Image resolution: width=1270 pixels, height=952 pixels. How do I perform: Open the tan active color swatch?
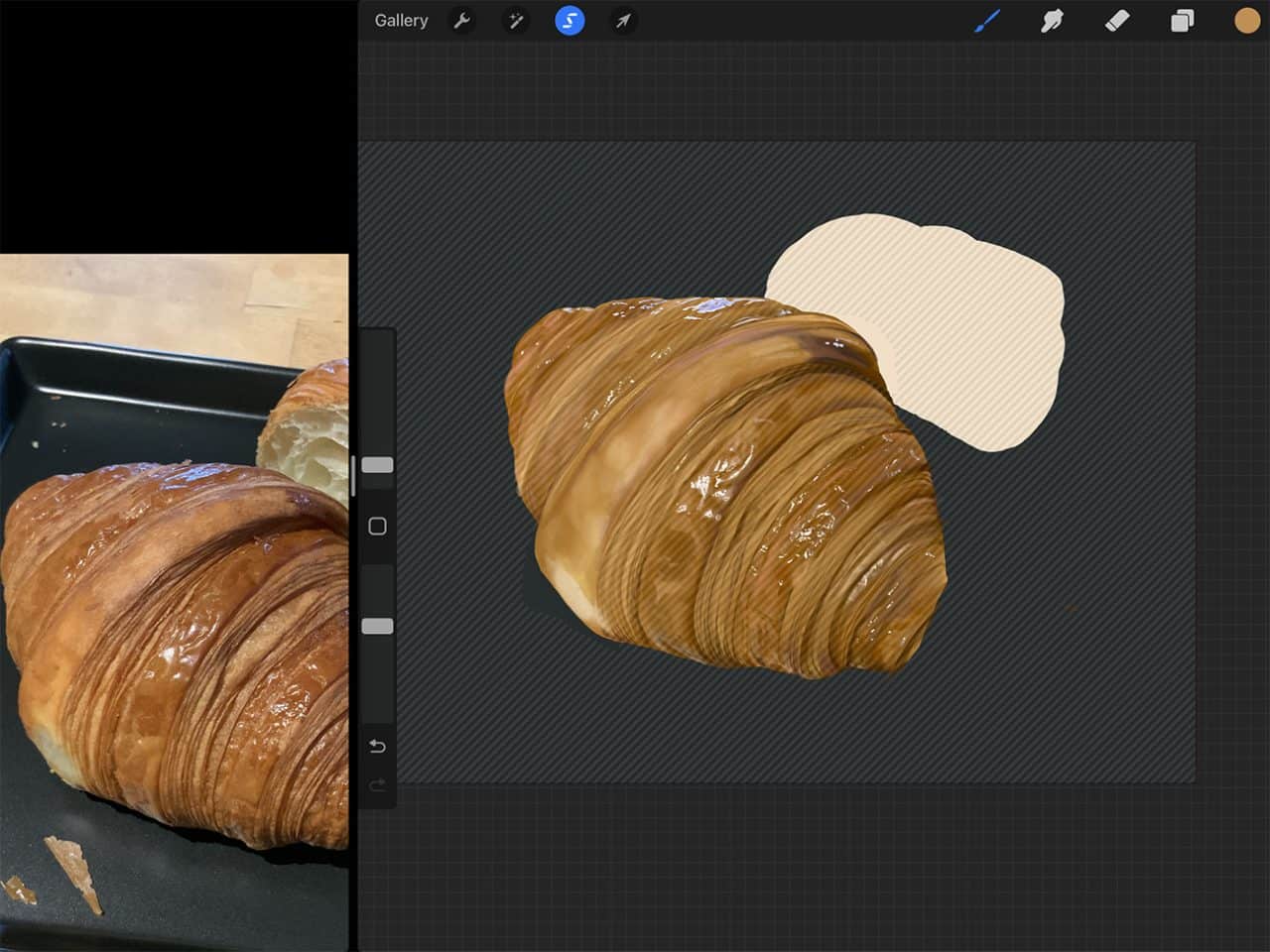coord(1246,21)
